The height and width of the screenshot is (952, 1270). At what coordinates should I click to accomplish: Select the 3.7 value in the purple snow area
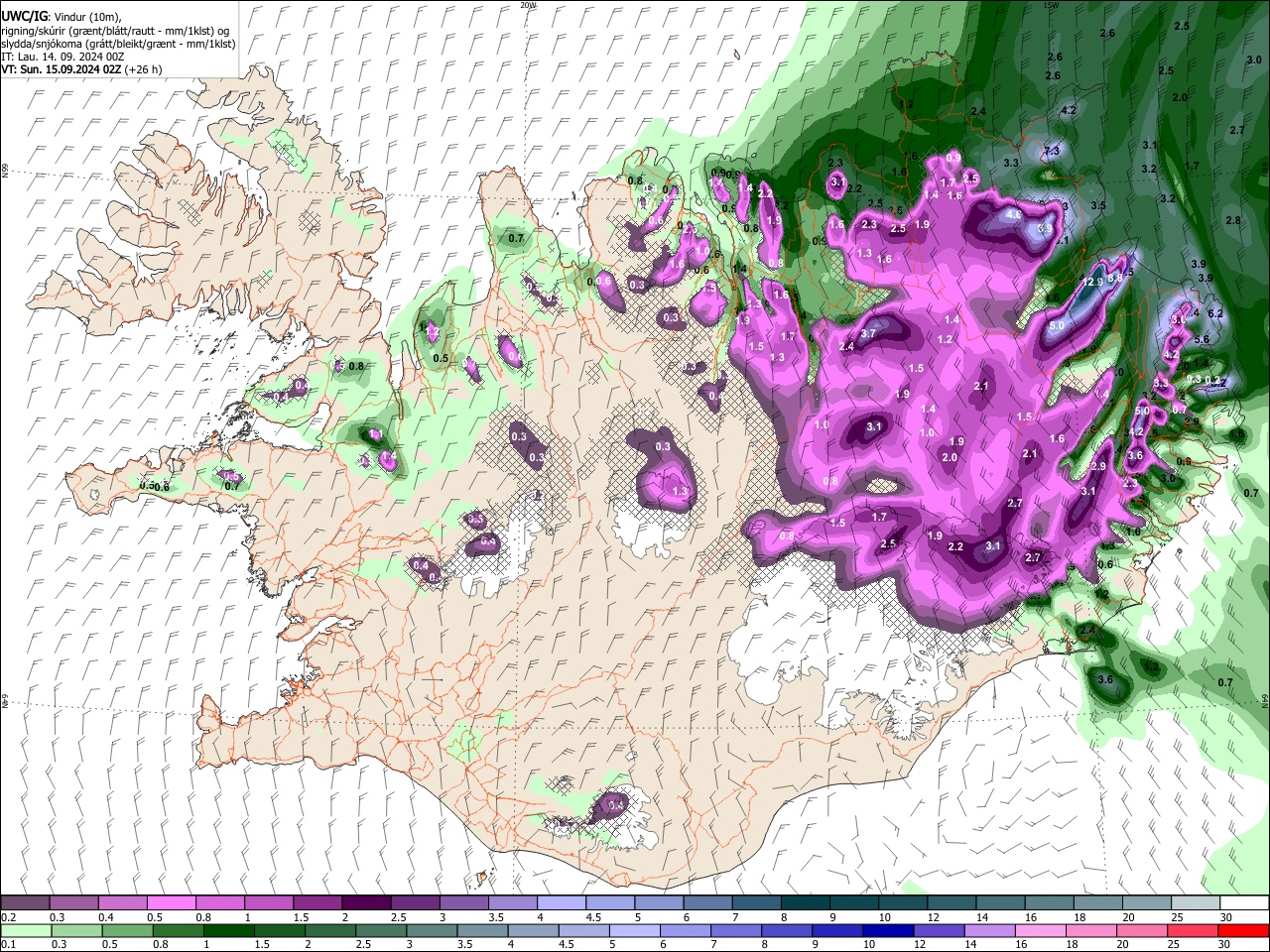868,334
